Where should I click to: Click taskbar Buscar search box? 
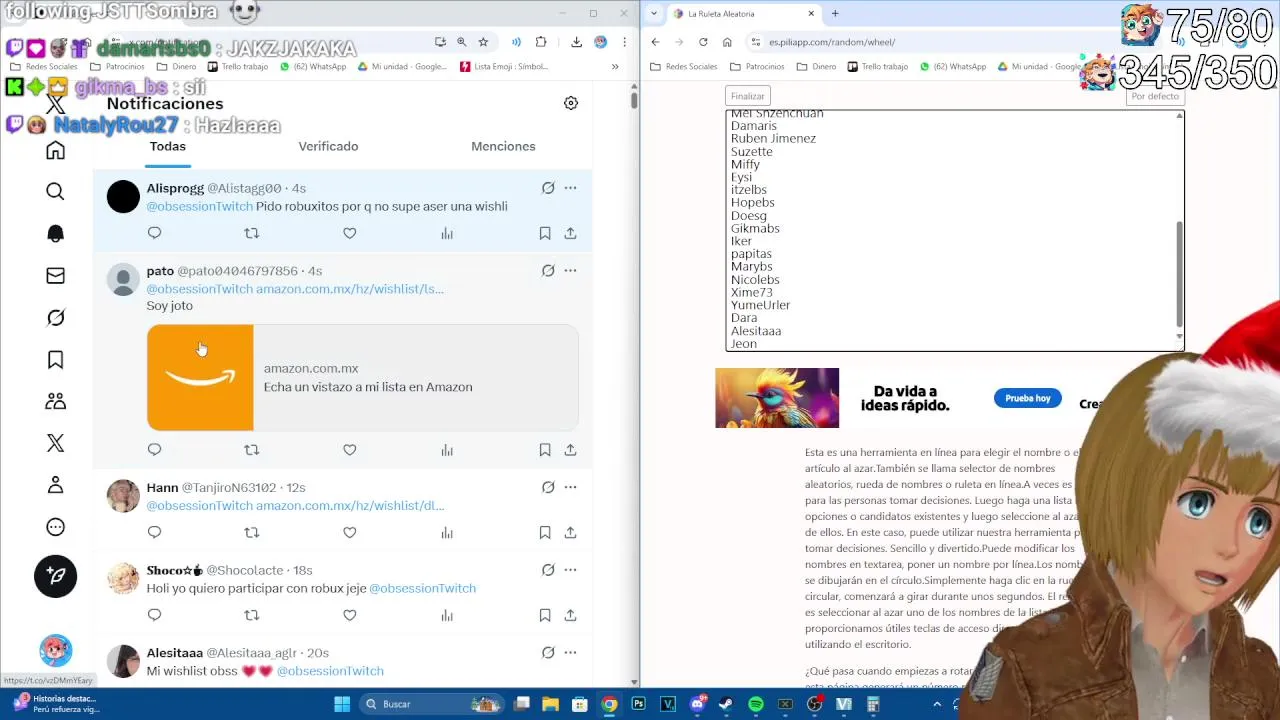coord(430,704)
